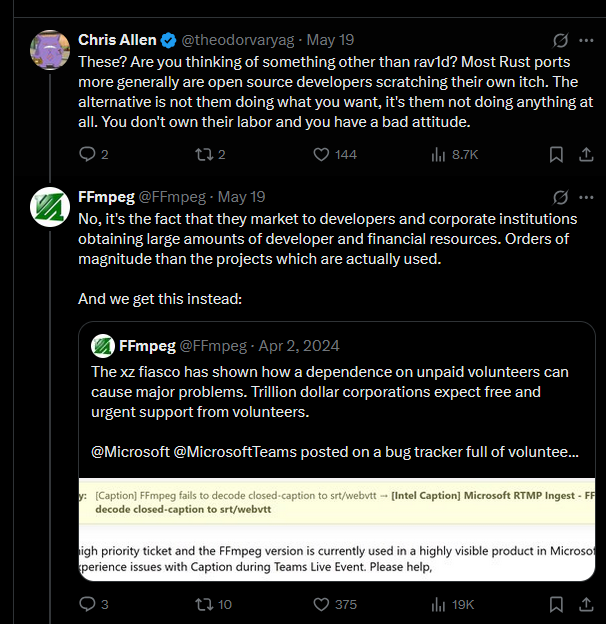Screen dimensions: 606x624
Task: Open FFmpeg's profile name link
Action: click(106, 197)
